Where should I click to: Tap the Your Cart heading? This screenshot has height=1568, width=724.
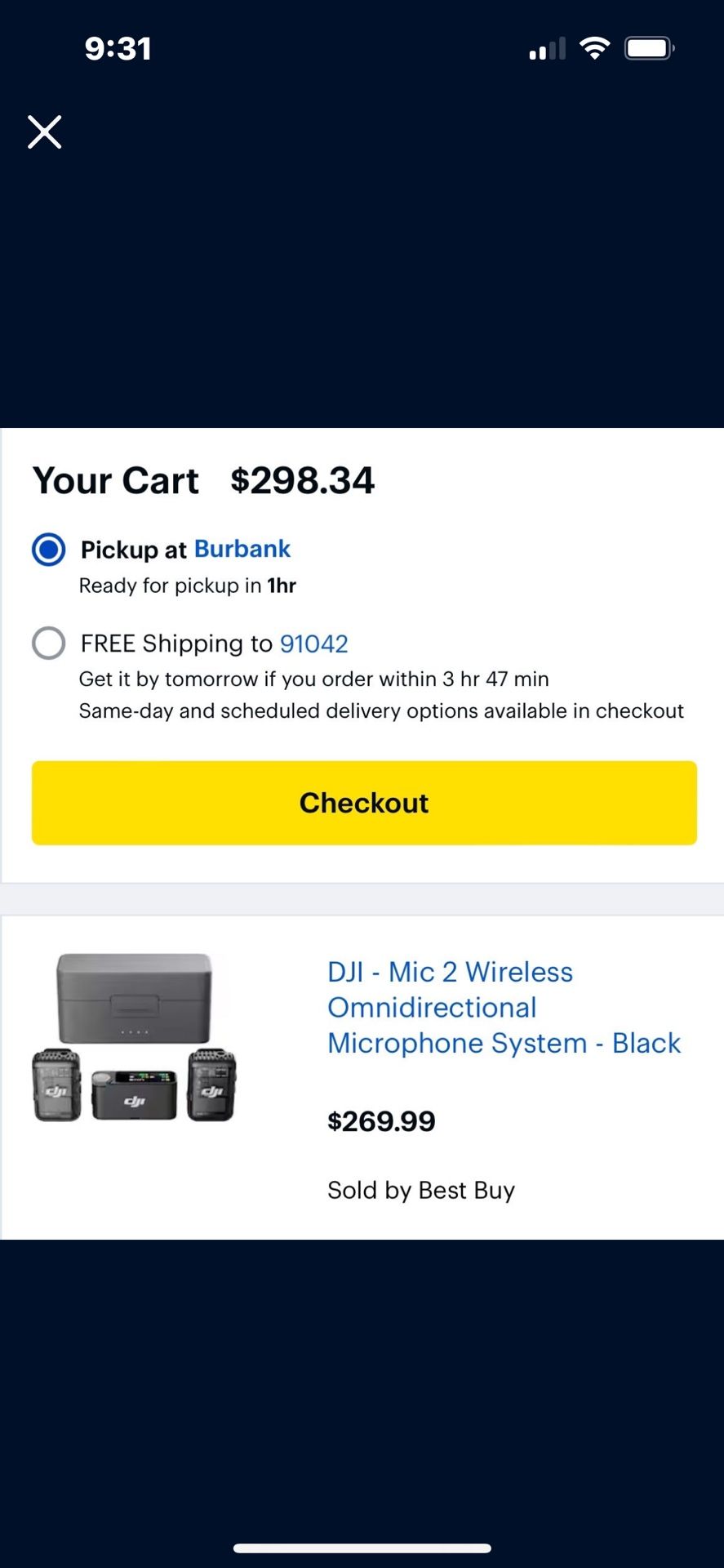pyautogui.click(x=114, y=480)
